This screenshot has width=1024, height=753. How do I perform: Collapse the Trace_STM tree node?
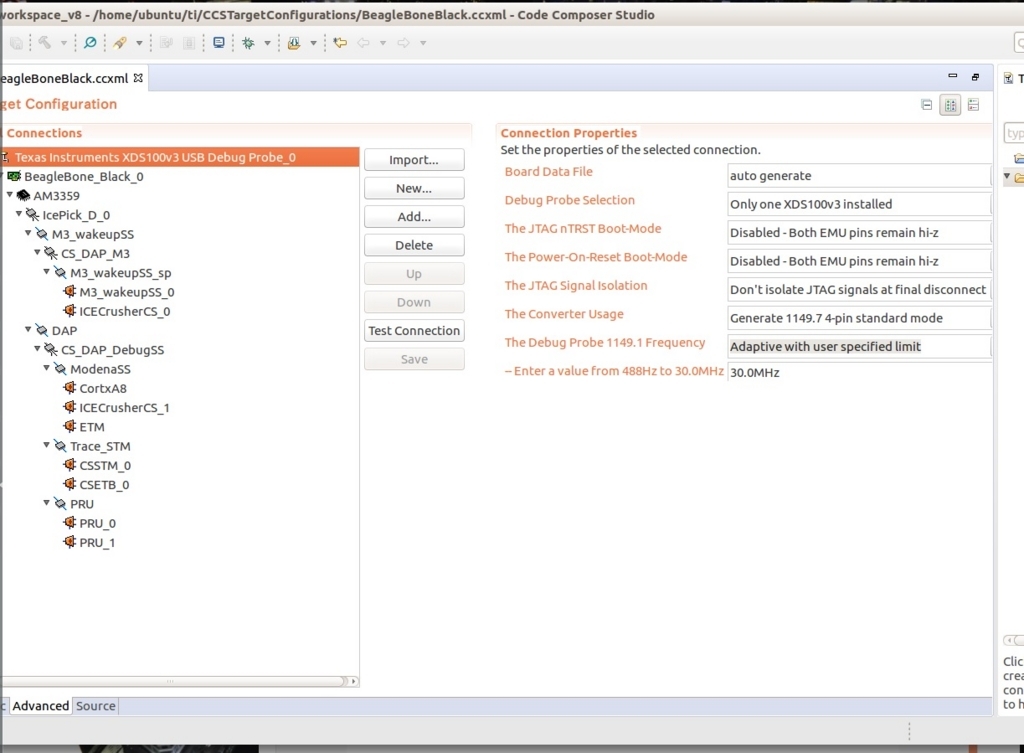[x=46, y=445]
